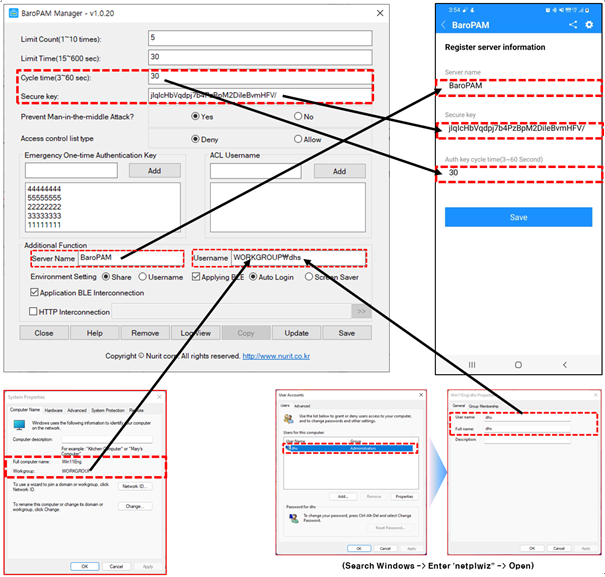Select emergency key 33333333 in list
Image resolution: width=605 pixels, height=577 pixels.
pyautogui.click(x=44, y=216)
